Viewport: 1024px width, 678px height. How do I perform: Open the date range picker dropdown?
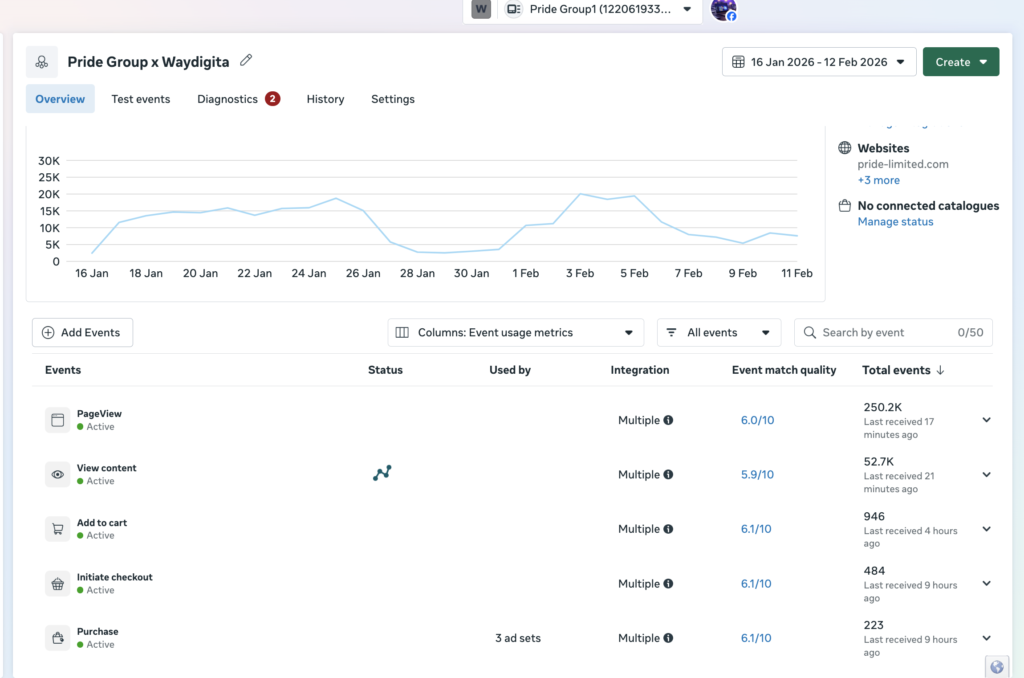818,62
